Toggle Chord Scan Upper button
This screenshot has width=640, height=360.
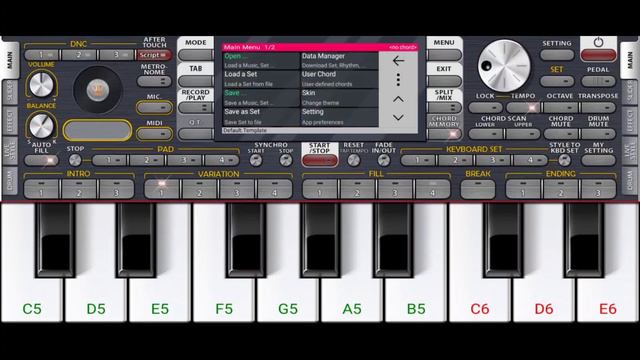point(522,134)
